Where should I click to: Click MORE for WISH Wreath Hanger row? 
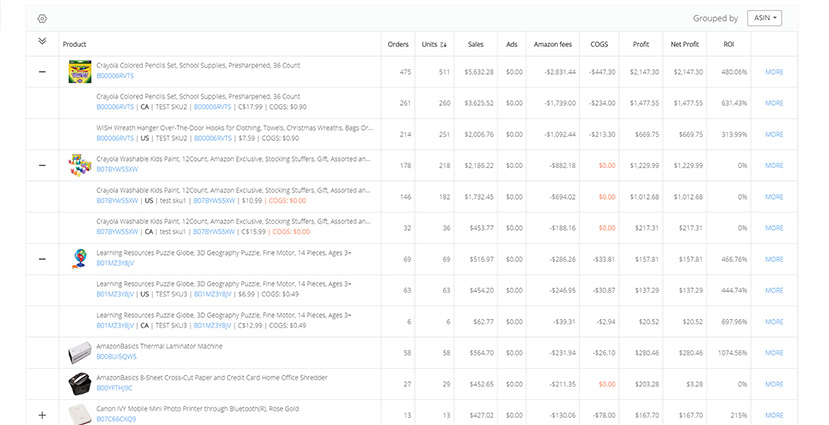coord(774,134)
